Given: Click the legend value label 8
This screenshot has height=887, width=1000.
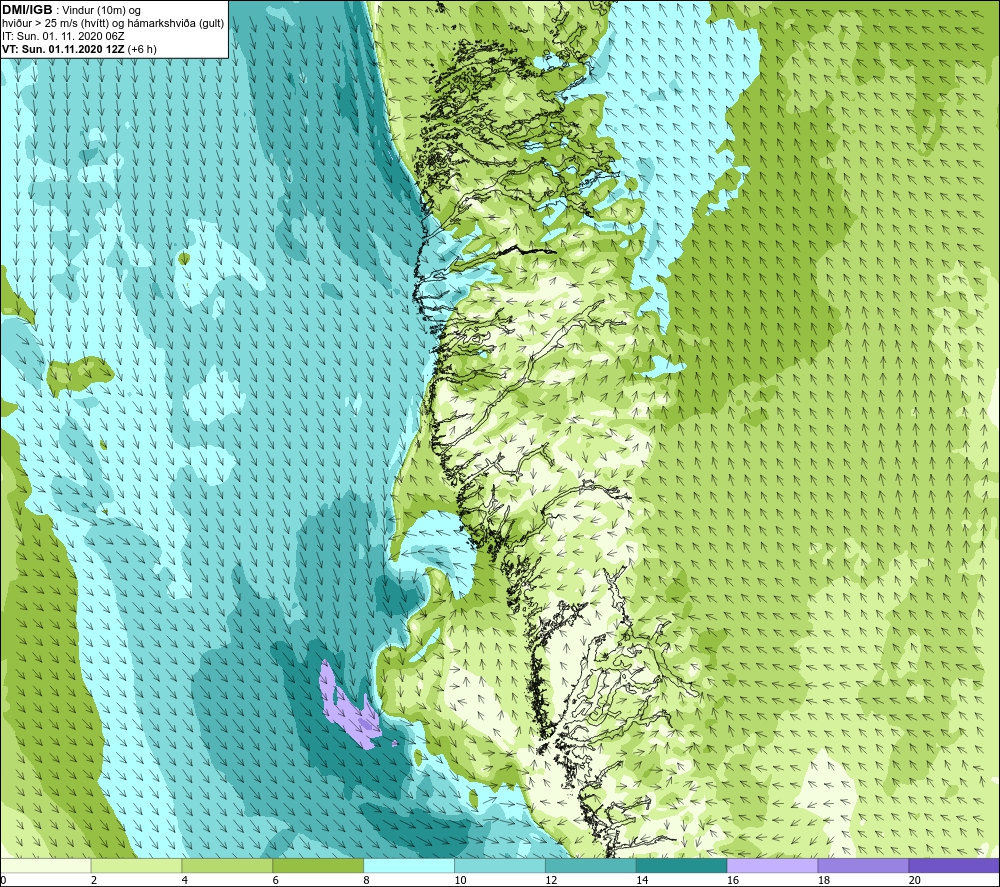Looking at the screenshot, I should click(x=367, y=881).
